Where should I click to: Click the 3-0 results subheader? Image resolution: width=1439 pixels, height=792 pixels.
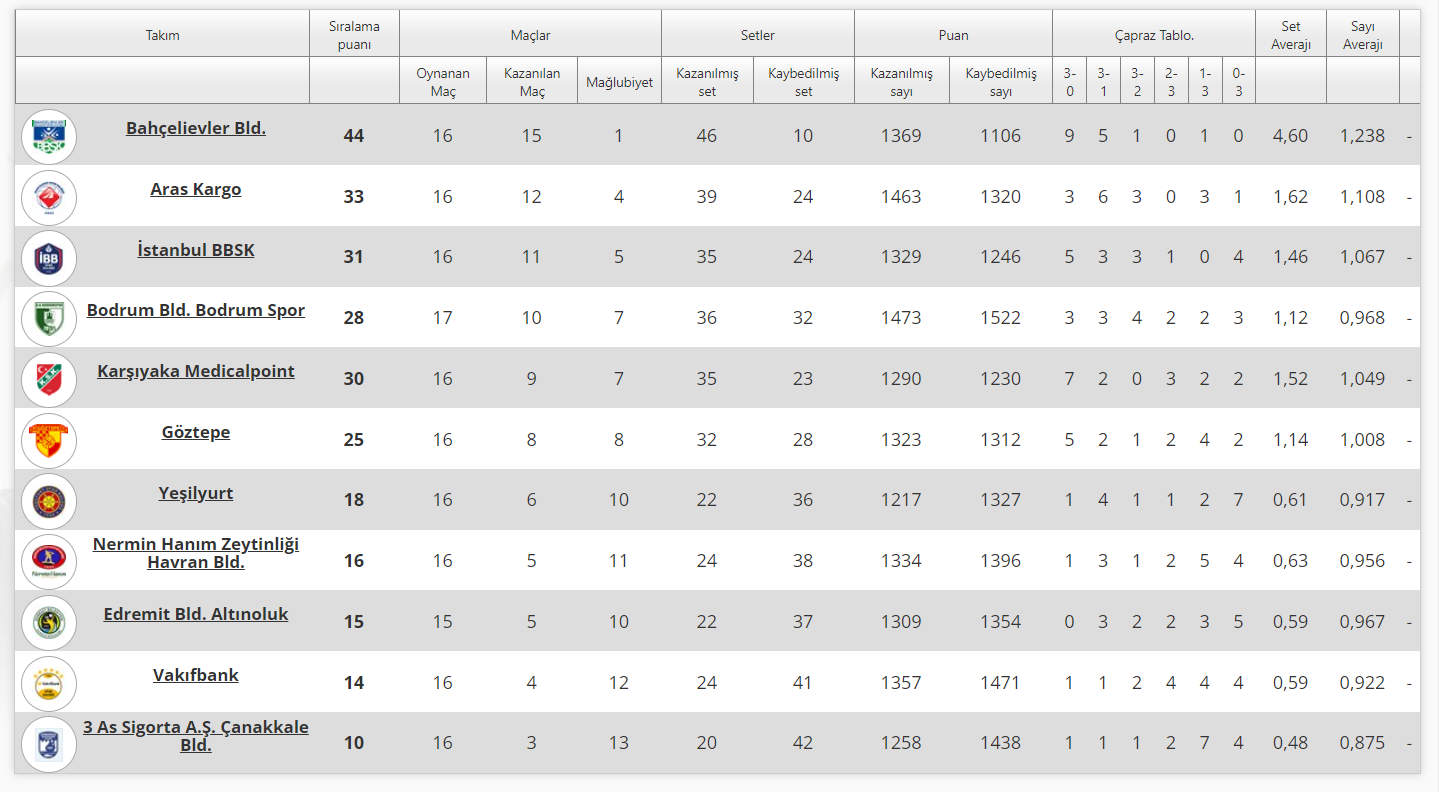[x=1069, y=82]
